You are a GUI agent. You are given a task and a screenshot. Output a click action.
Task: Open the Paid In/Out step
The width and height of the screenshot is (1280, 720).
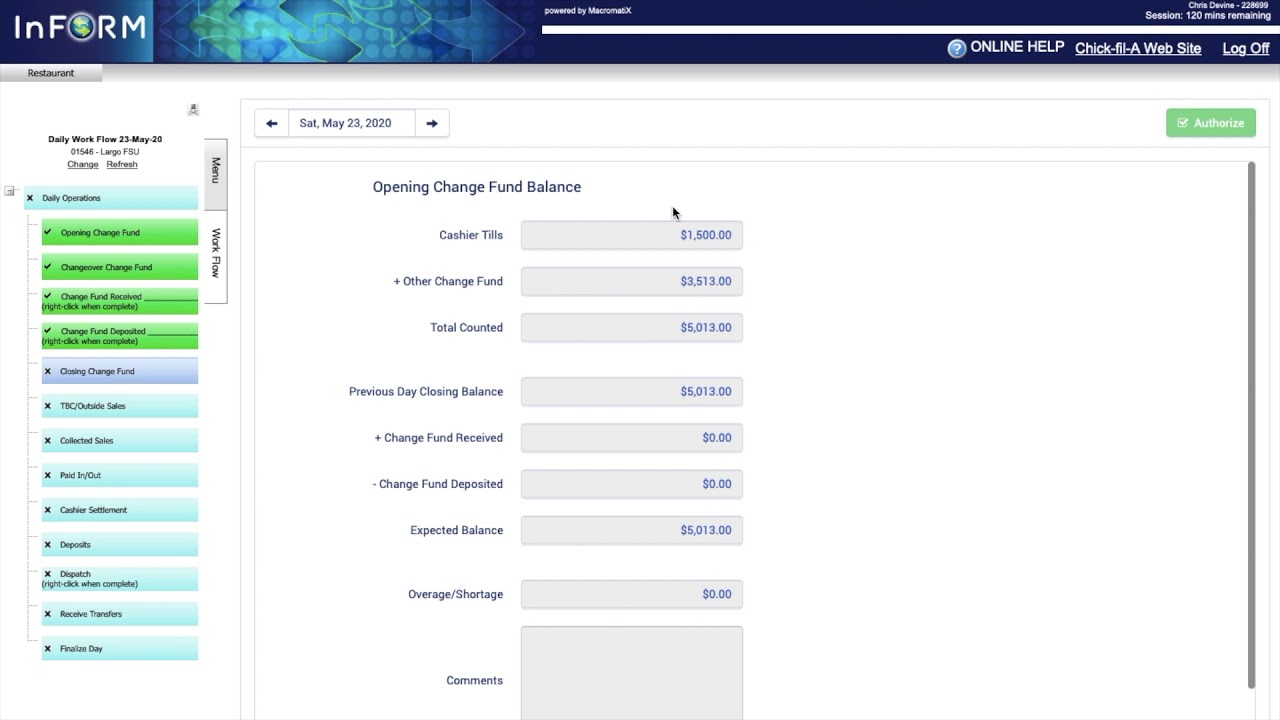(120, 475)
